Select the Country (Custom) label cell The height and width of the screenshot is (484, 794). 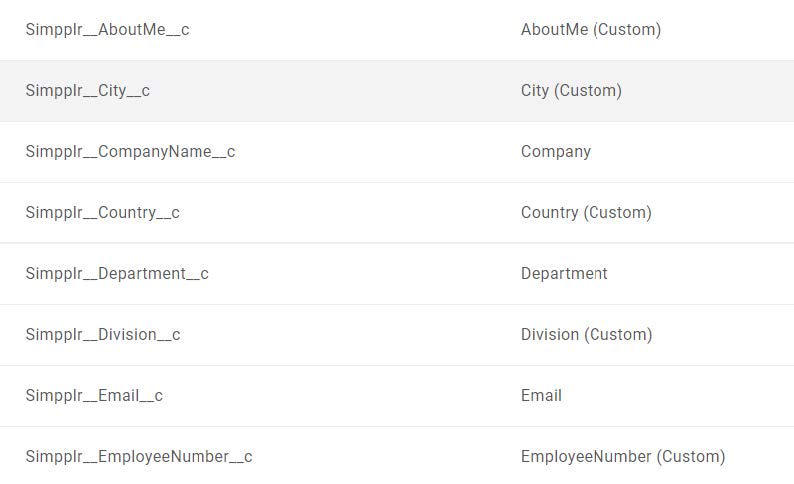586,213
